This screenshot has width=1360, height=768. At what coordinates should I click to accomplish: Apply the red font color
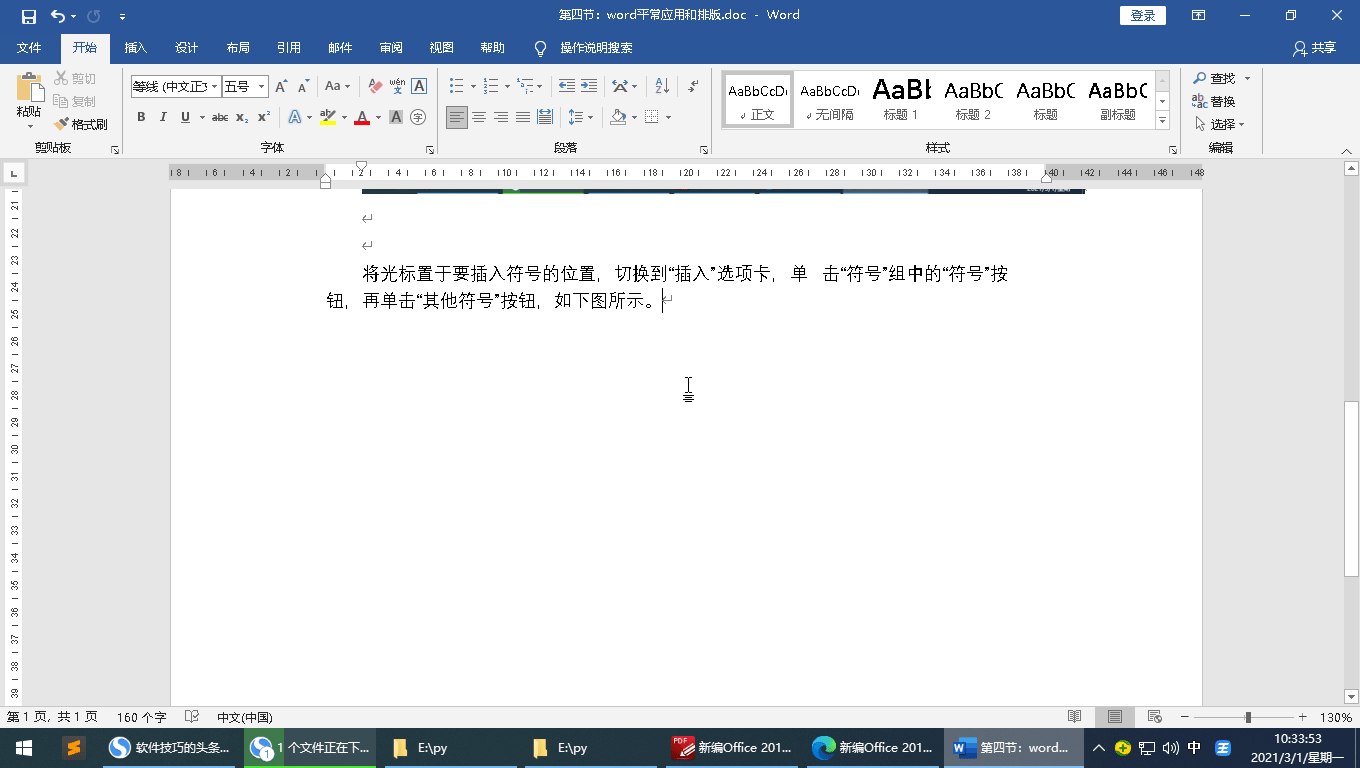click(362, 117)
